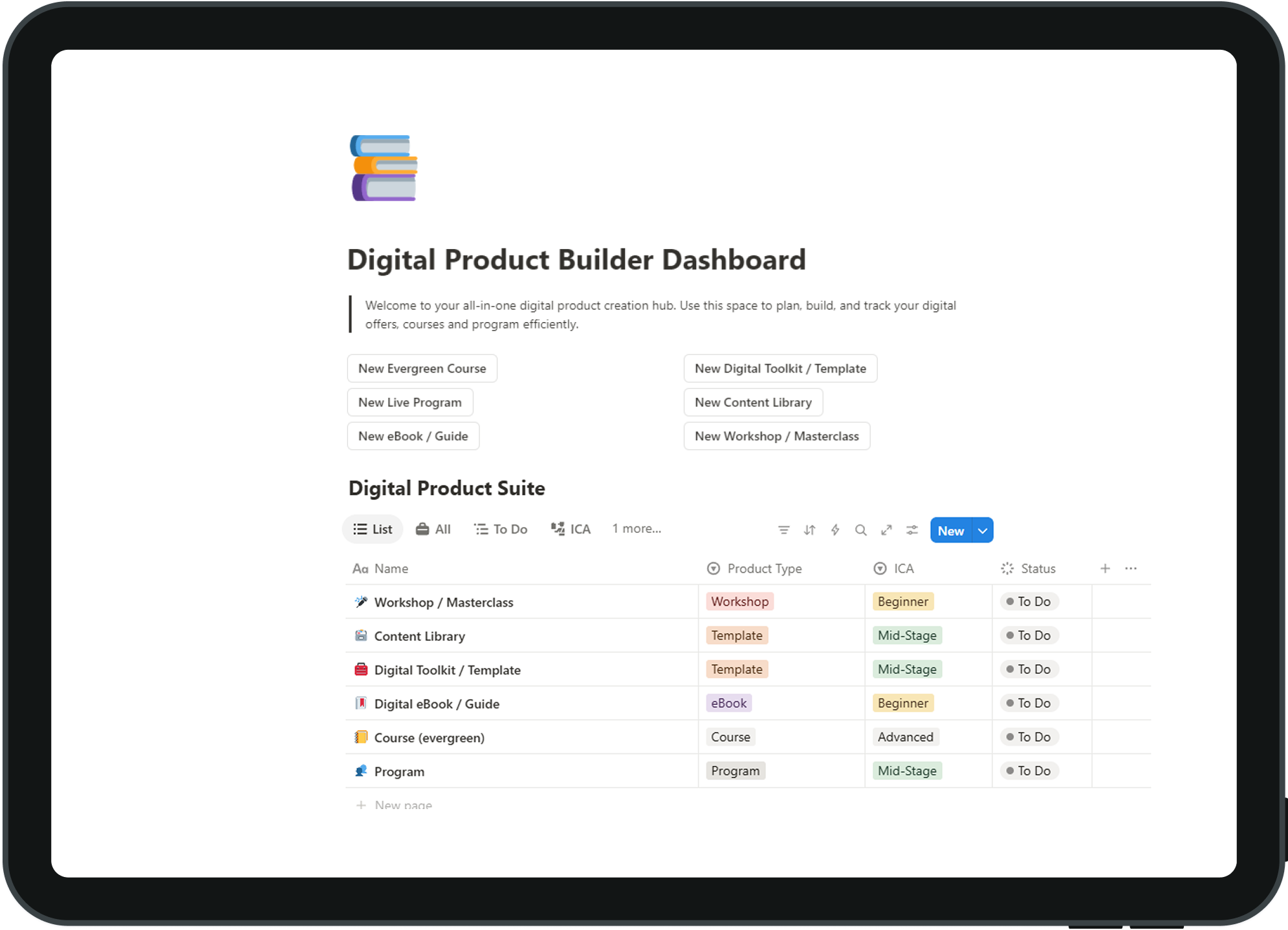Viewport: 1288px width, 930px height.
Task: Open database full page with expand icon
Action: click(x=886, y=530)
